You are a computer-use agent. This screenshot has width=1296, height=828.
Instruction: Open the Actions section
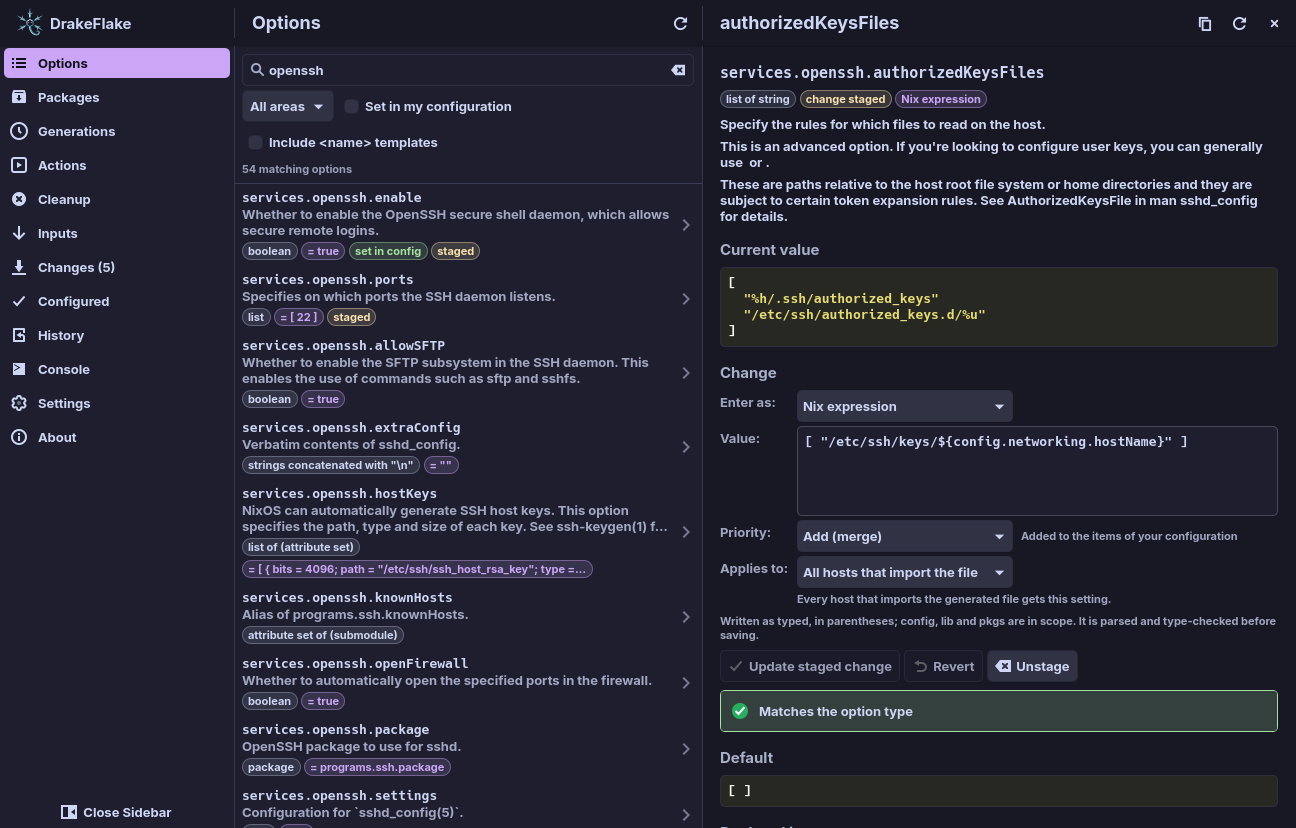[x=117, y=165]
